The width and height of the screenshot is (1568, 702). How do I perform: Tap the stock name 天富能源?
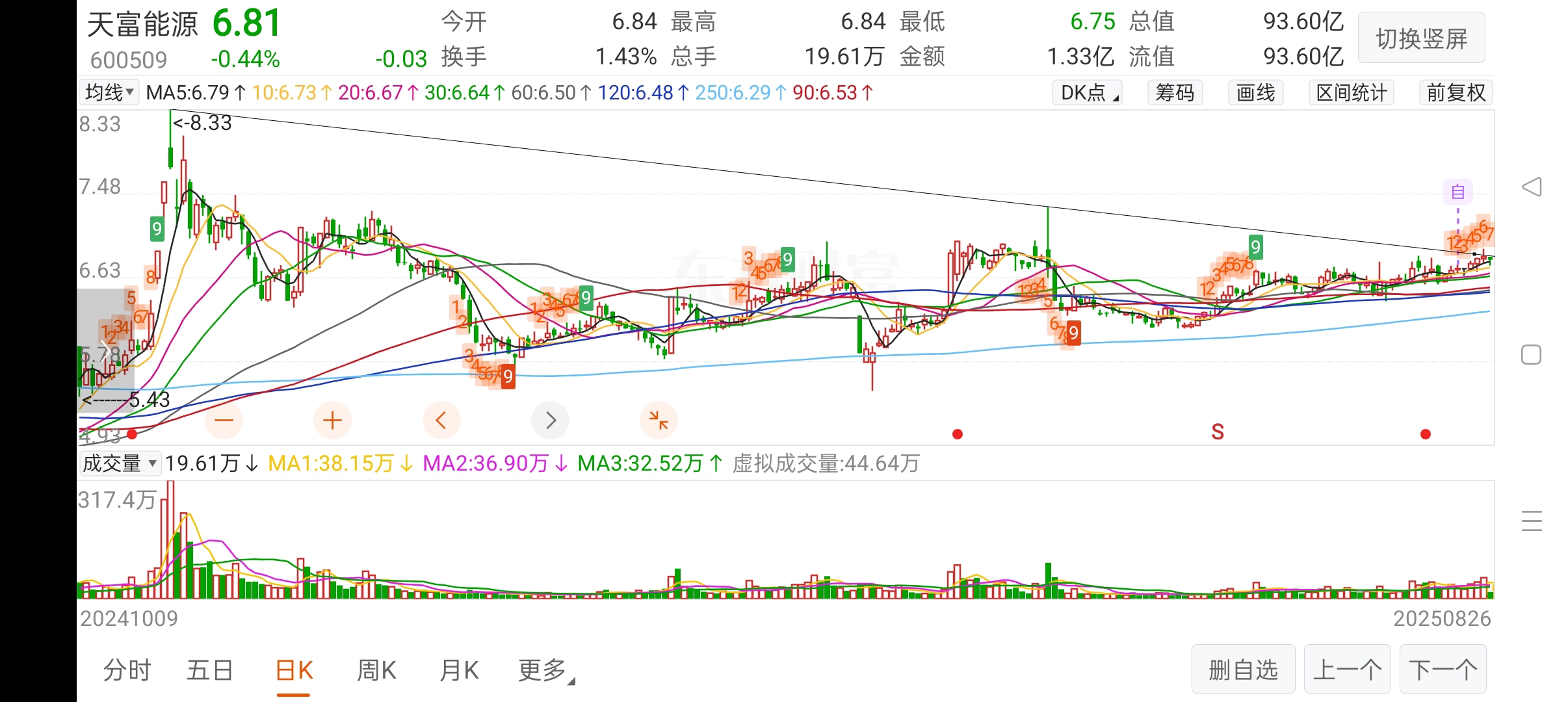tap(142, 25)
